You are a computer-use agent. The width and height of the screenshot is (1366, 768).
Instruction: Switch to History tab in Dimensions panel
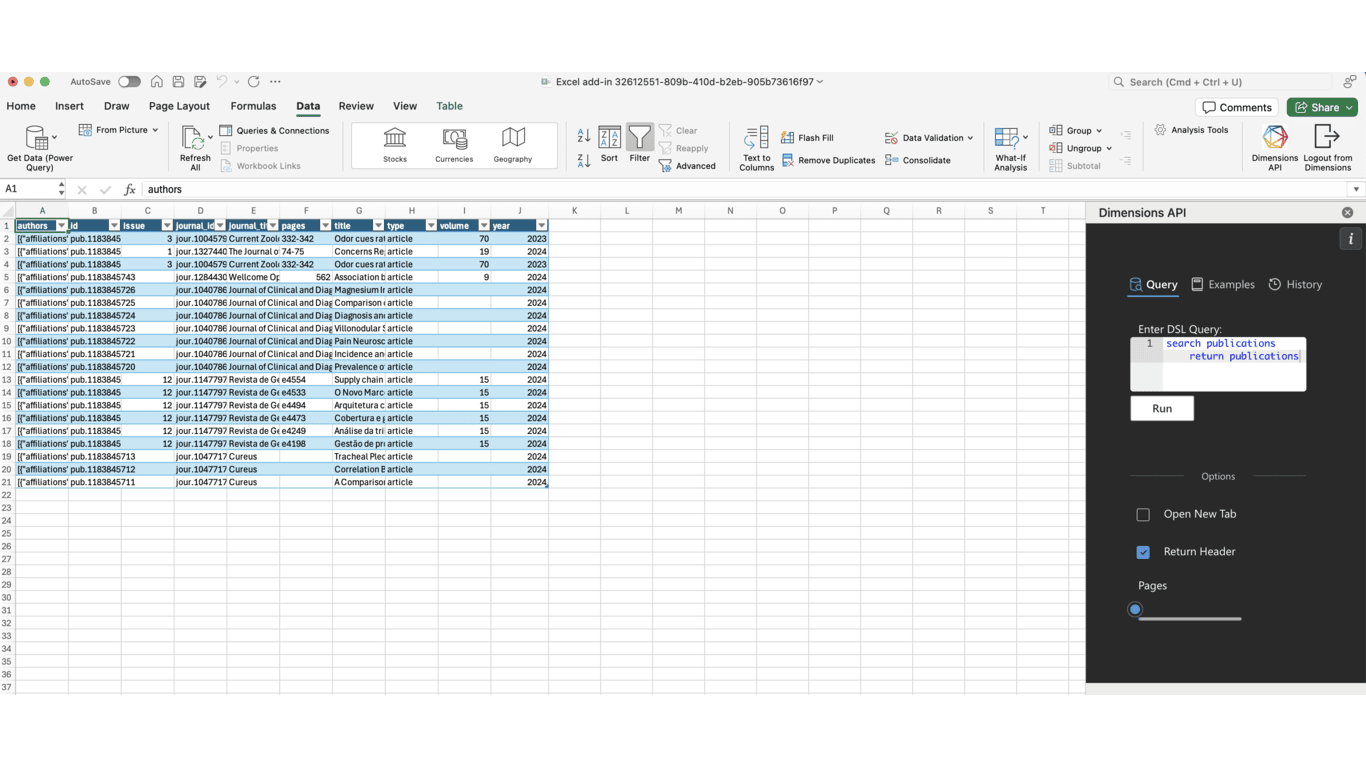(x=1295, y=285)
